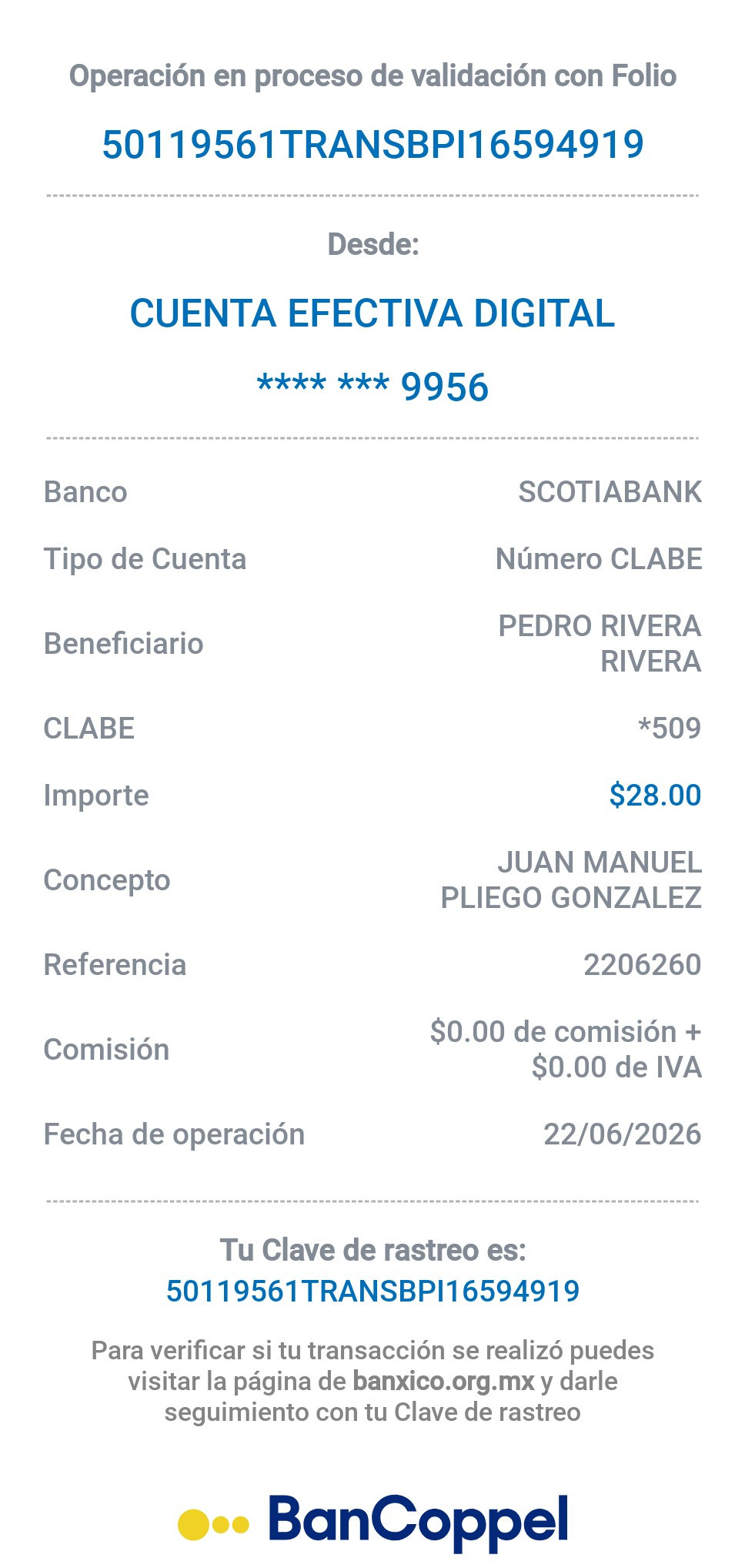745x1568 pixels.
Task: Tap the CUENTA EFECTIVA DIGITAL heading
Action: pyautogui.click(x=372, y=313)
